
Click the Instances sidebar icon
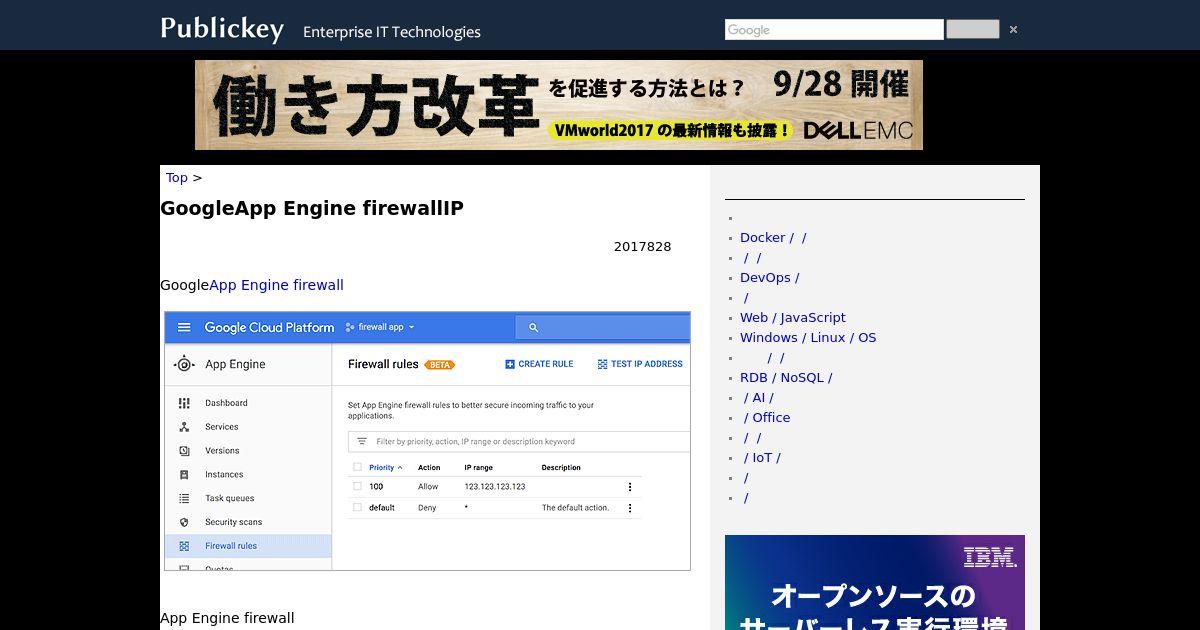tap(184, 475)
